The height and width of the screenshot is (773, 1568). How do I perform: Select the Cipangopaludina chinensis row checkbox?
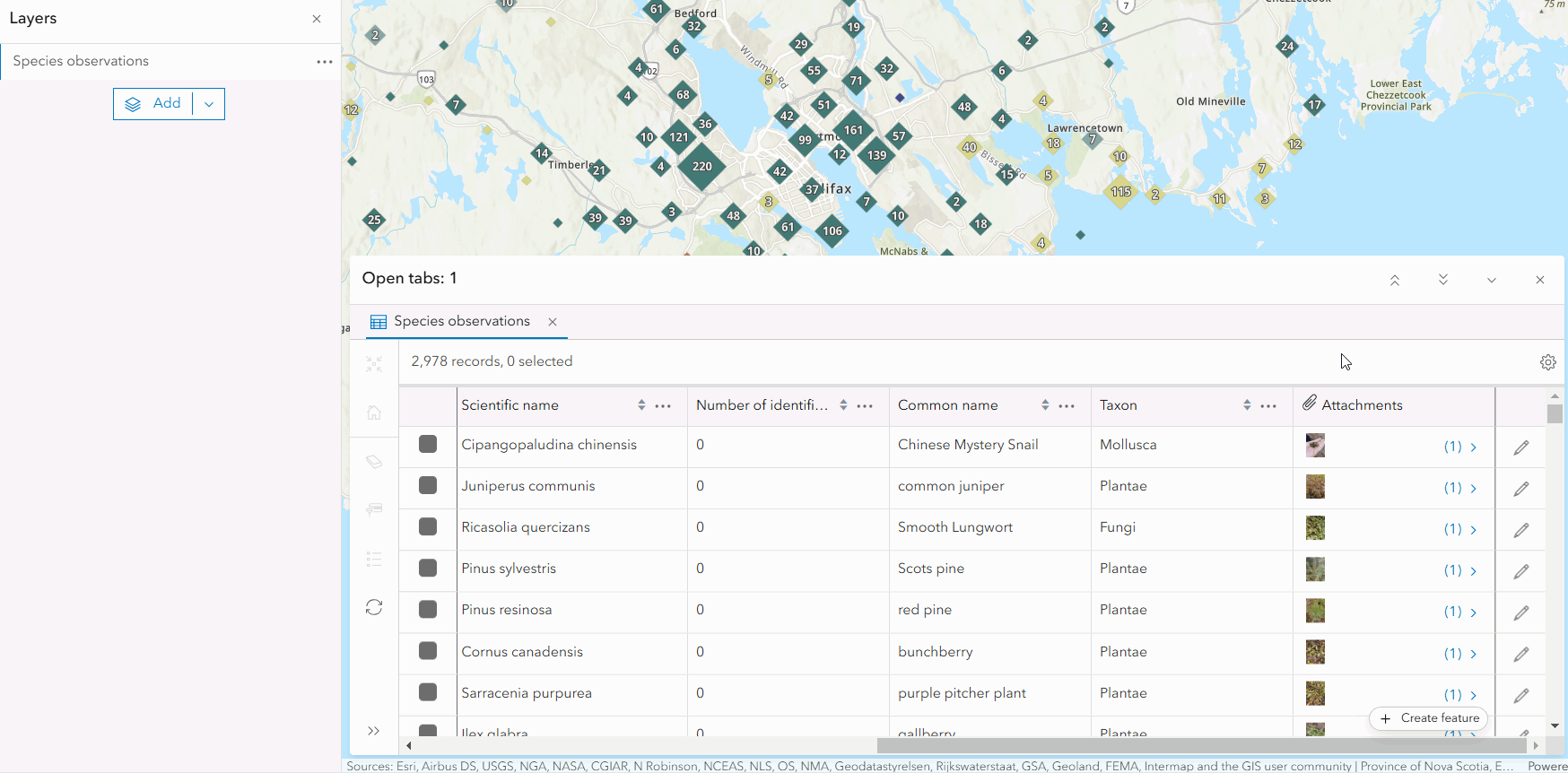pos(428,445)
